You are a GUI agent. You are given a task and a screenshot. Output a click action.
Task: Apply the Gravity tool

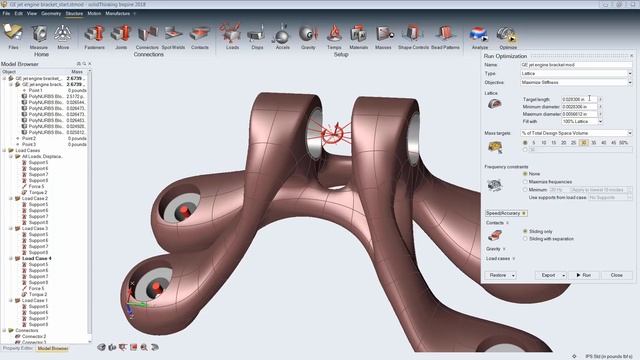pos(308,34)
